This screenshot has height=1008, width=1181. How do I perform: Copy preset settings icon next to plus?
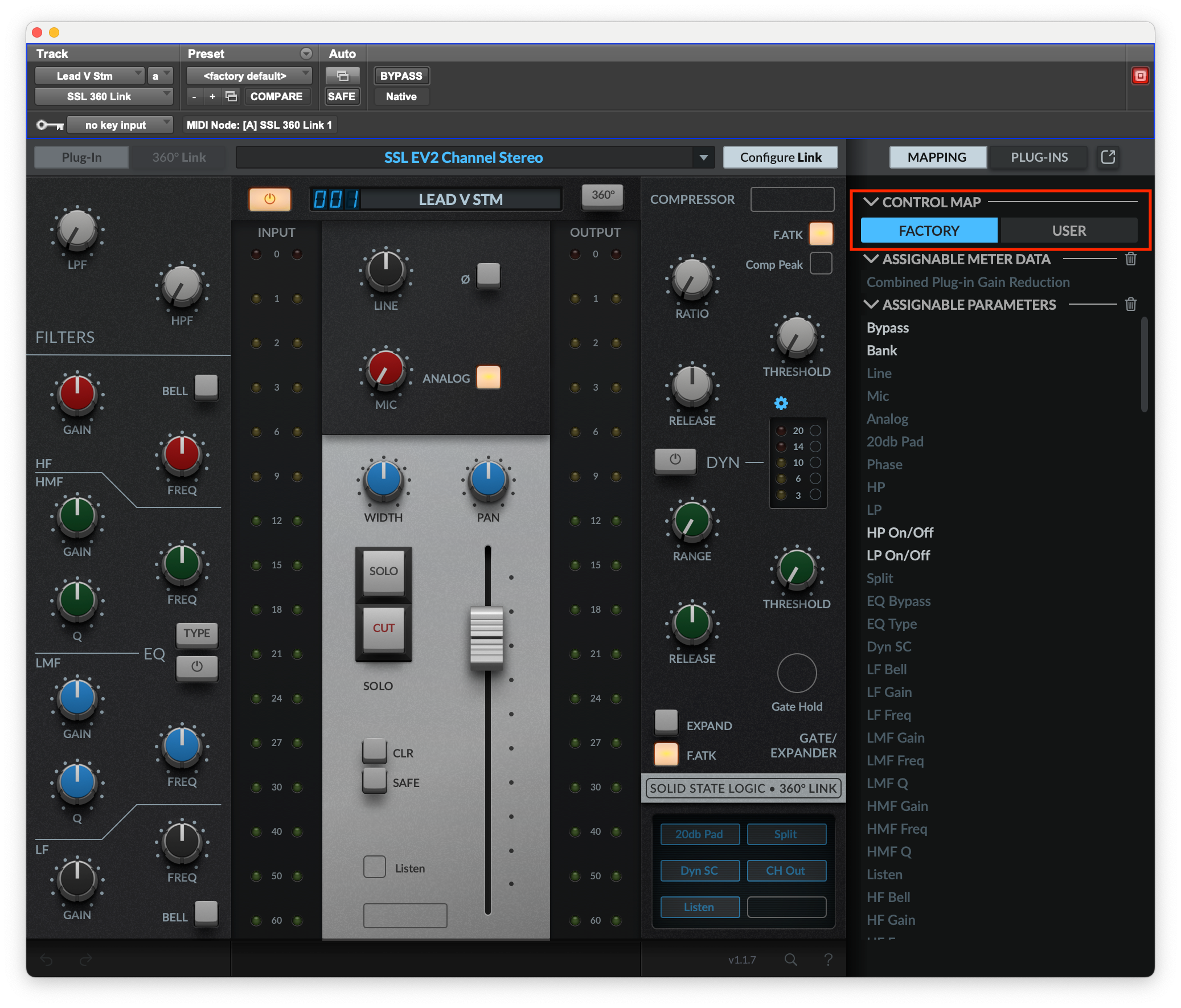pos(231,96)
